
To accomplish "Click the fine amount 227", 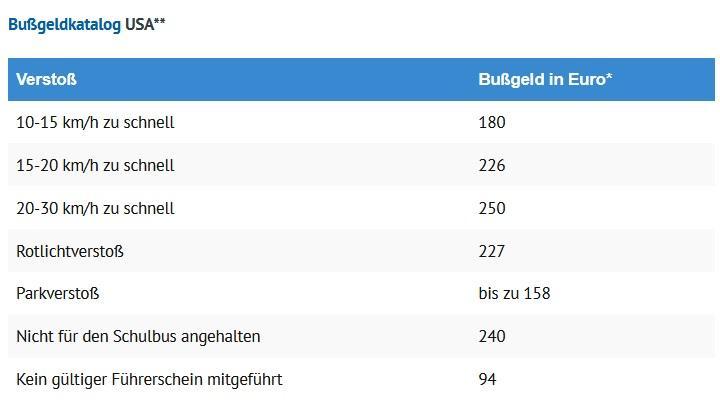I will coord(492,251).
